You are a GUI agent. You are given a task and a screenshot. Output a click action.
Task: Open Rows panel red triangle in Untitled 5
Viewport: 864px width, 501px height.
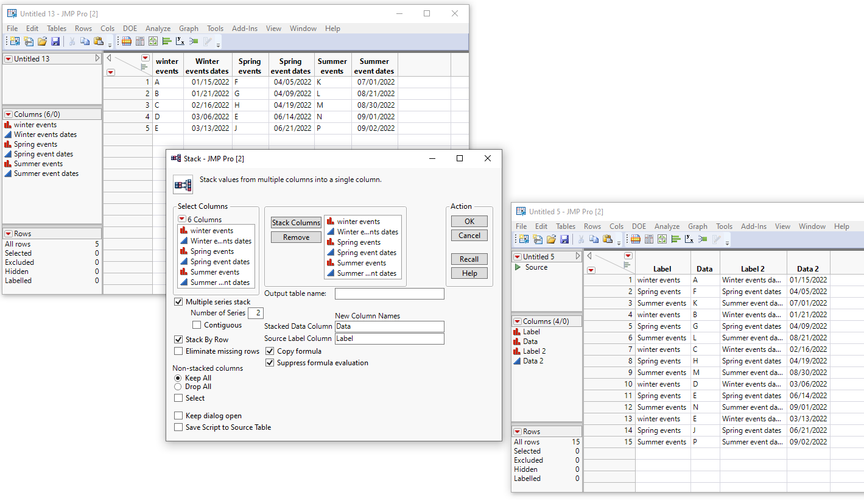518,432
